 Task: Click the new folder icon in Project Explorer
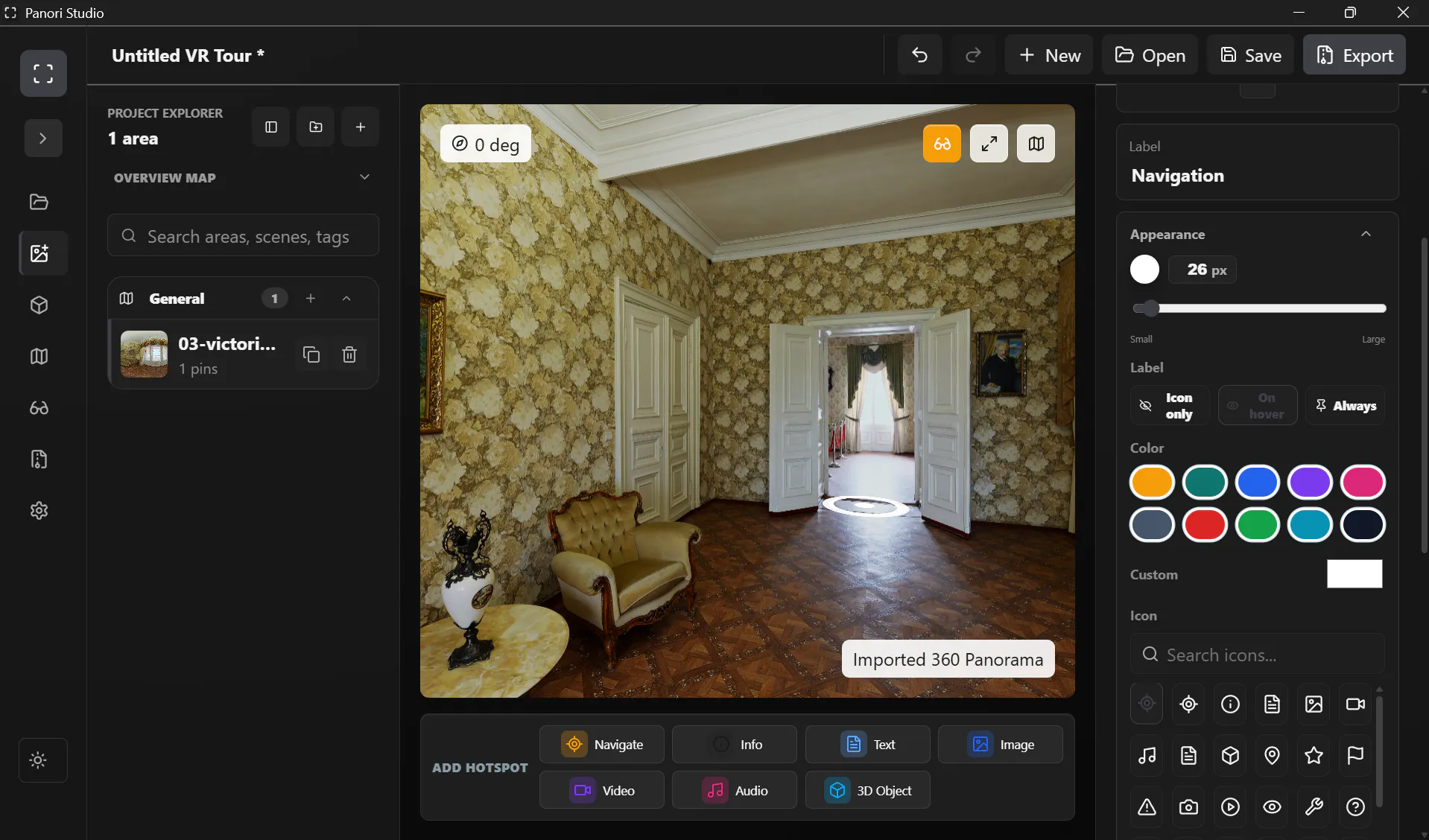[x=316, y=127]
